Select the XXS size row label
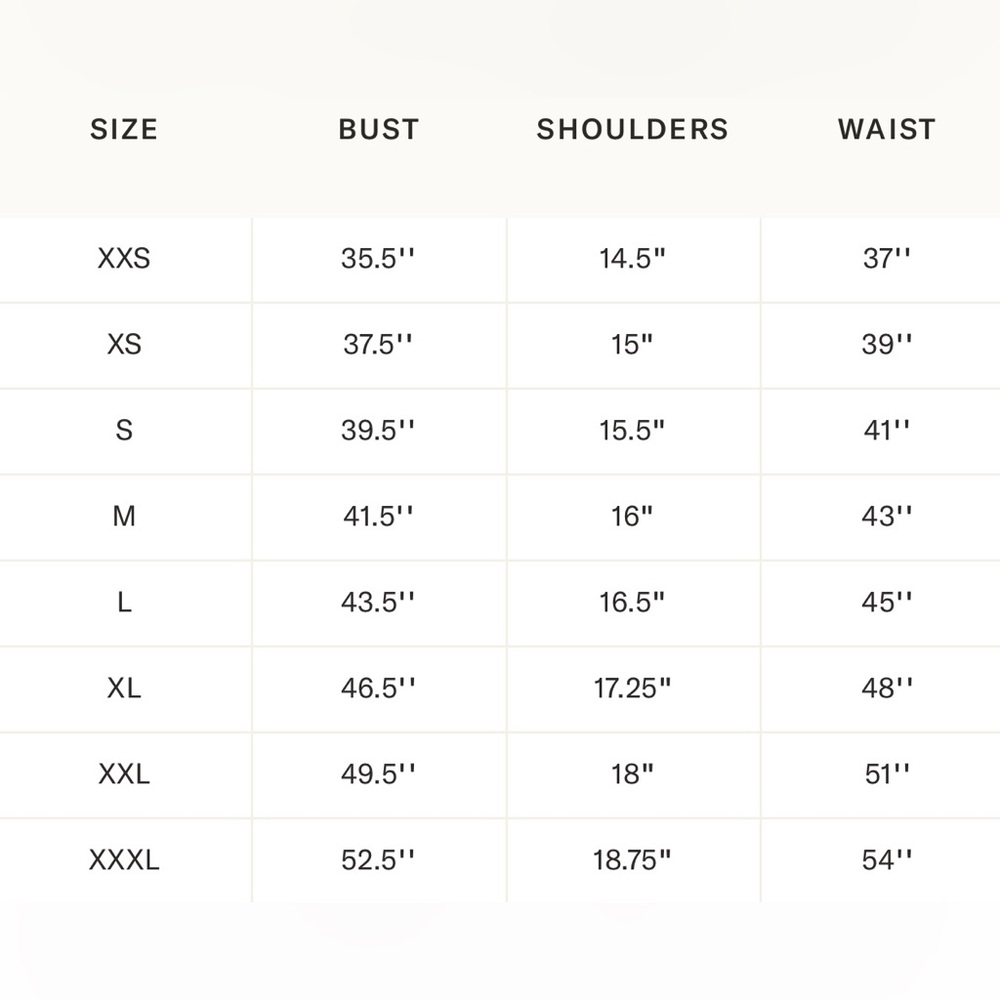The height and width of the screenshot is (1000, 1000). (124, 258)
